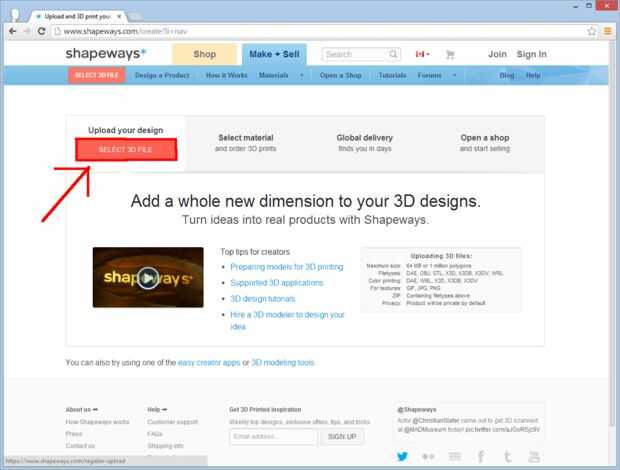This screenshot has height=470, width=620.
Task: Select the Upload your design step
Action: pos(125,130)
